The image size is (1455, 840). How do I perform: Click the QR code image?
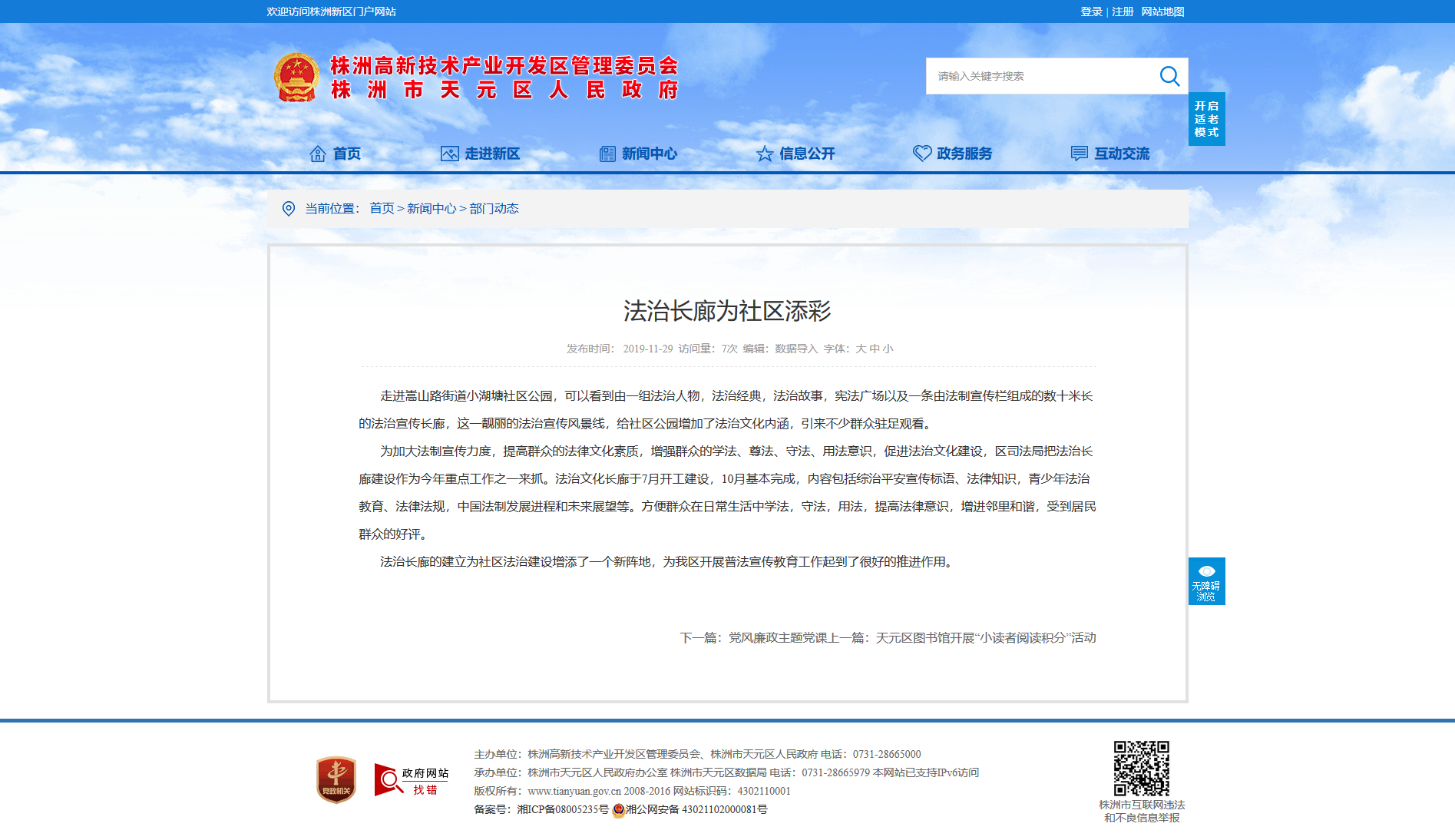(x=1142, y=768)
